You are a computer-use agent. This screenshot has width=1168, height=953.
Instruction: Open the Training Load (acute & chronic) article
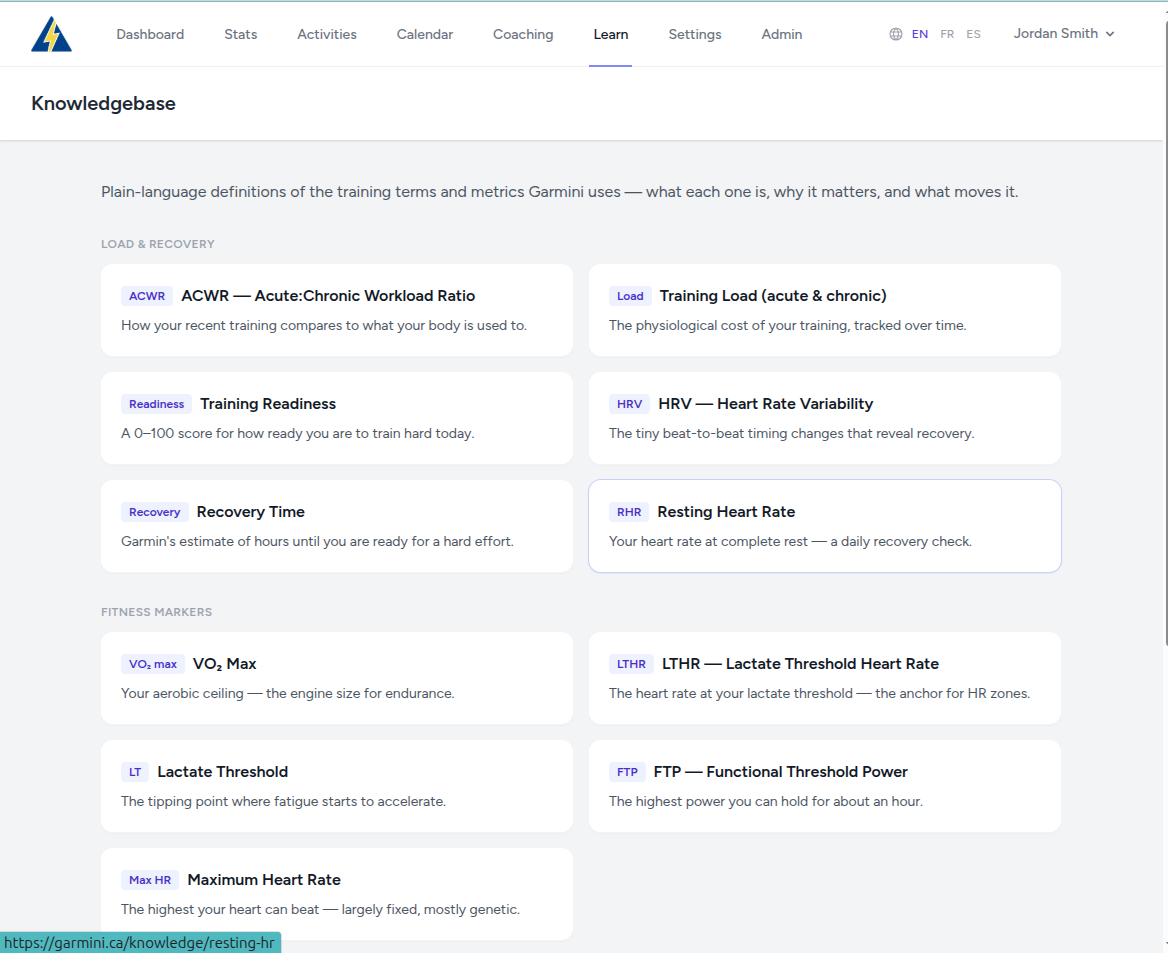(x=825, y=310)
